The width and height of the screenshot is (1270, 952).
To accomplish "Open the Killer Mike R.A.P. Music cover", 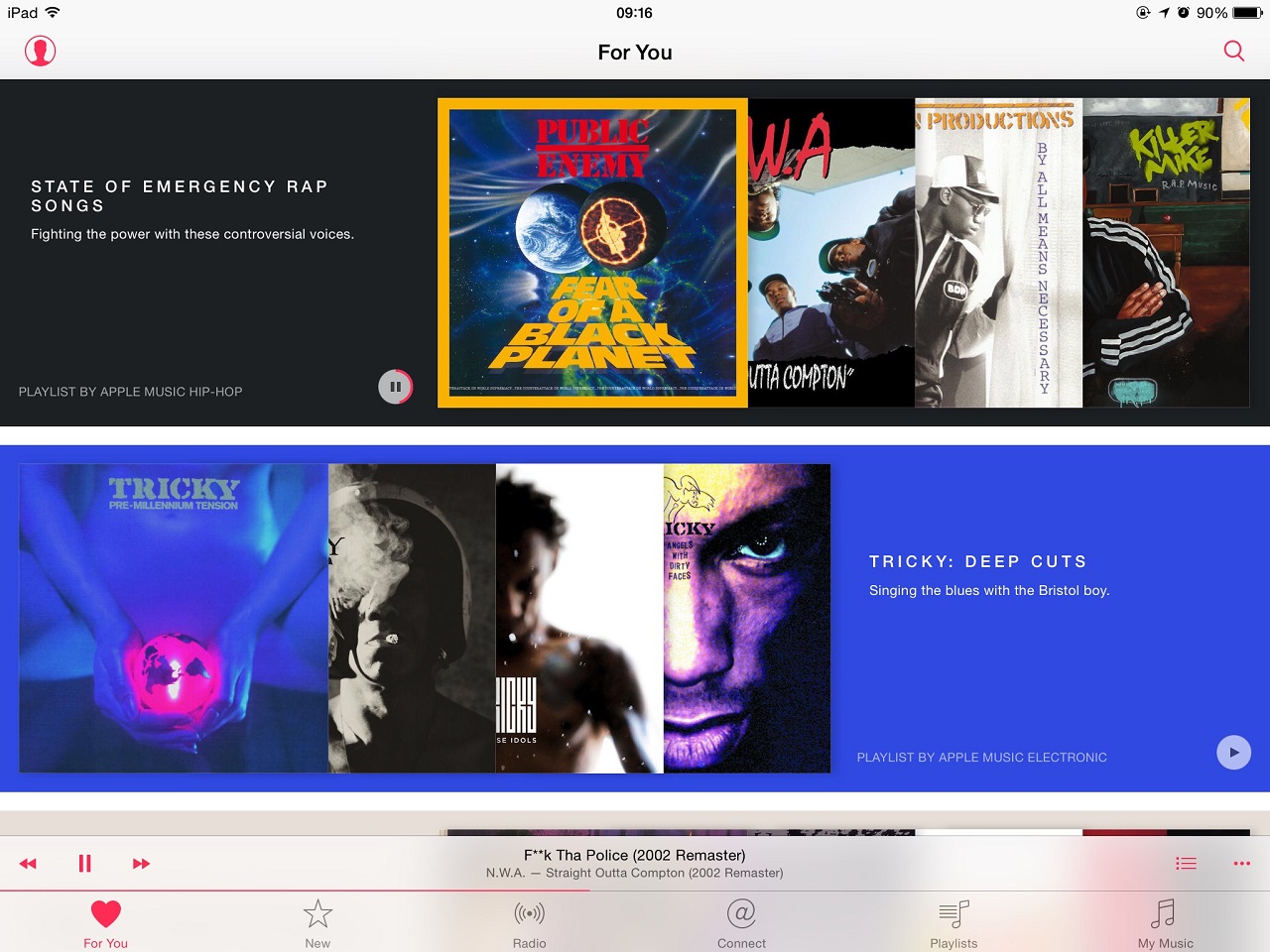I will coord(1166,252).
